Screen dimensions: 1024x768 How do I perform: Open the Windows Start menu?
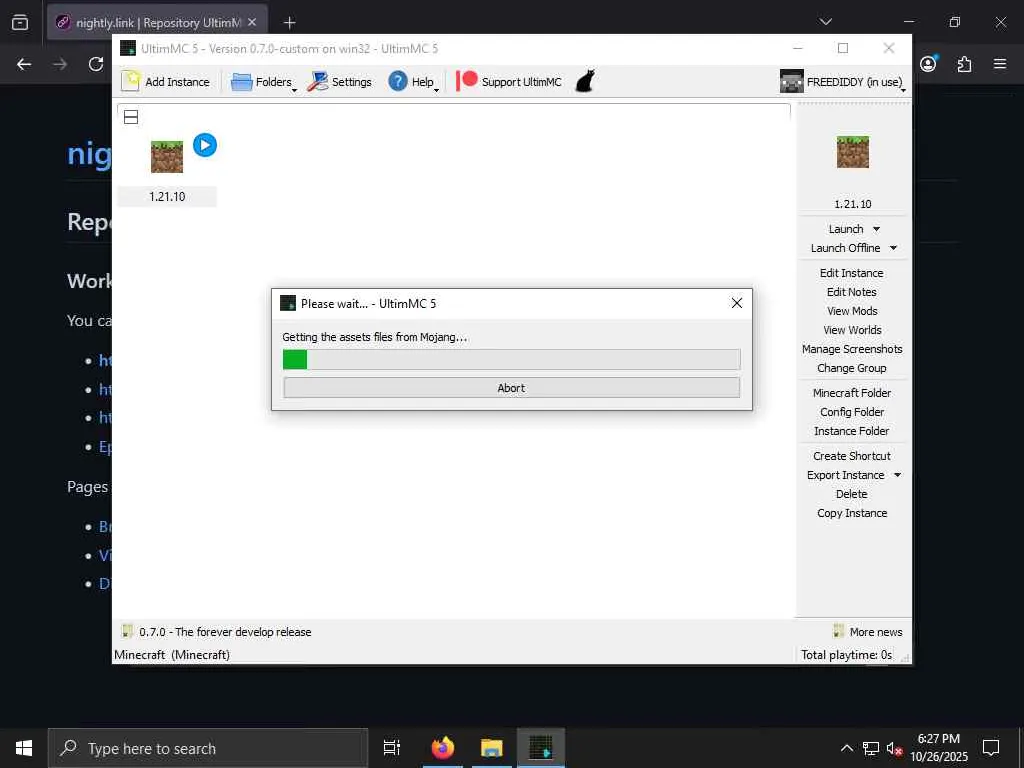click(x=24, y=748)
